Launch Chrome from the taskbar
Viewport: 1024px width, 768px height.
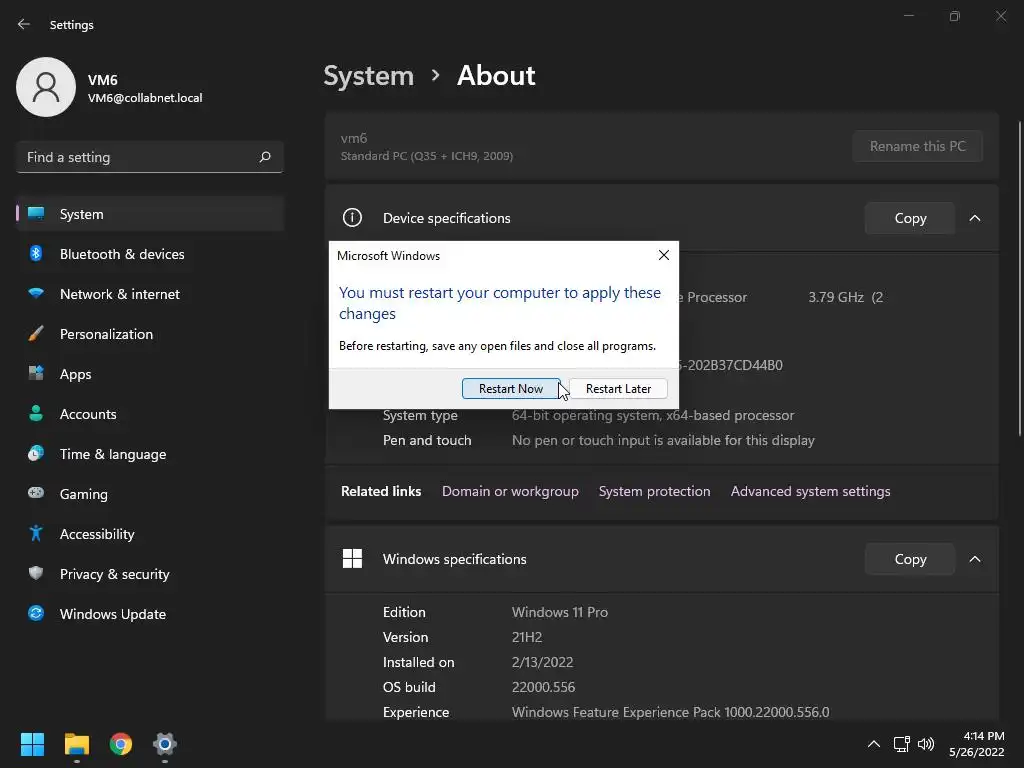(121, 744)
